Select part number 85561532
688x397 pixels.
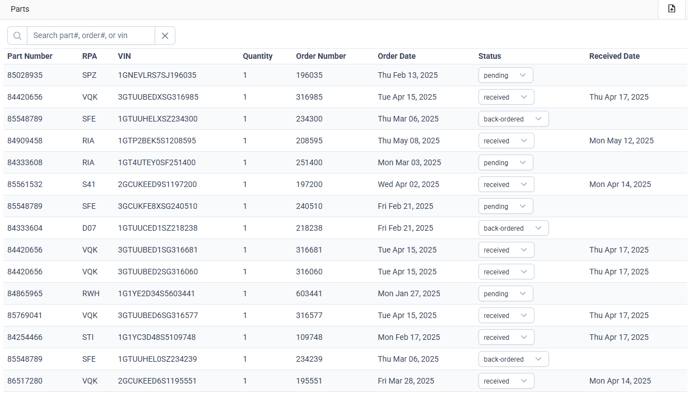(25, 184)
